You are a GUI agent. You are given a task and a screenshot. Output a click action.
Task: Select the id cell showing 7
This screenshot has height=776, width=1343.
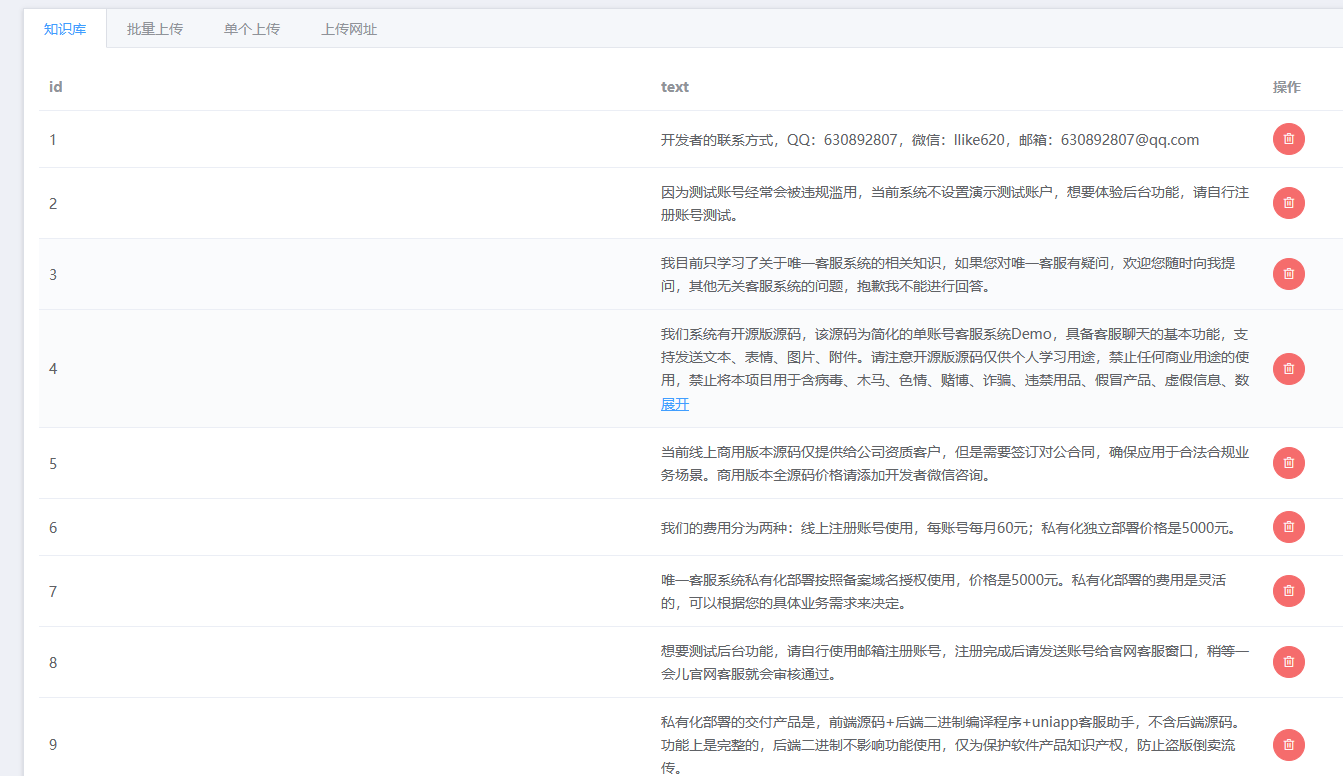point(53,591)
